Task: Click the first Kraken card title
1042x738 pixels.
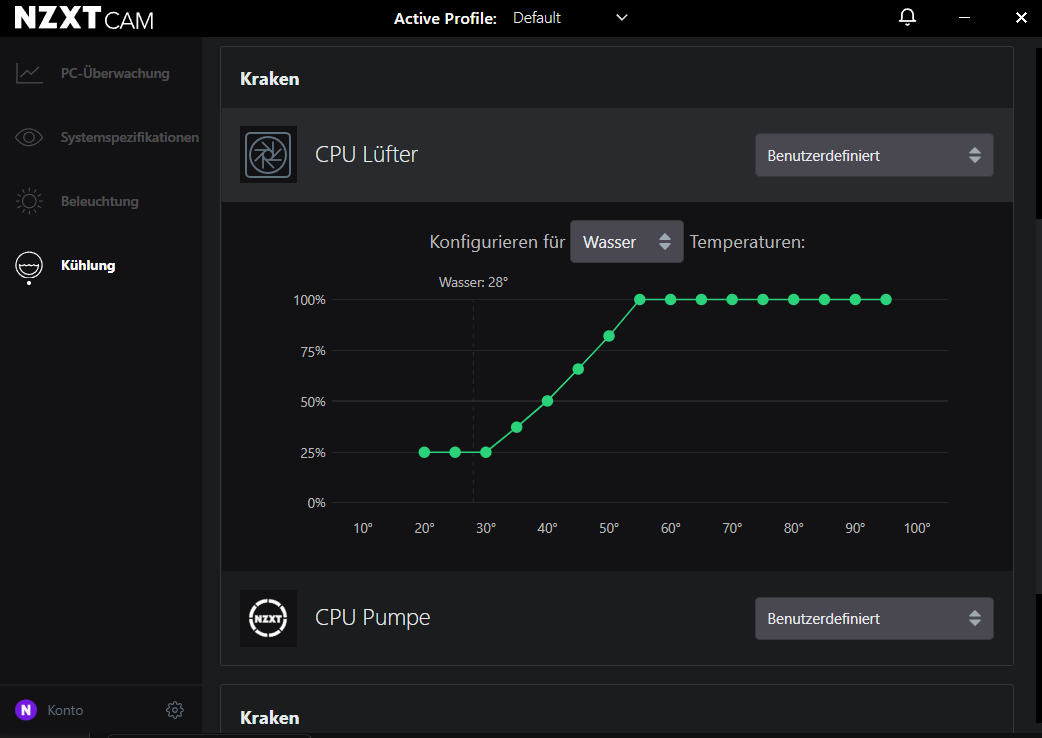Action: tap(270, 79)
